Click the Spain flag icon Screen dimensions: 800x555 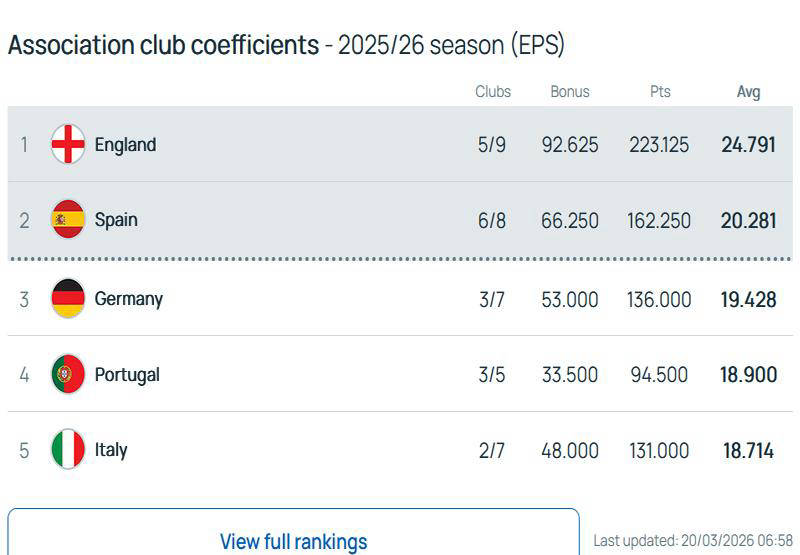click(x=68, y=219)
